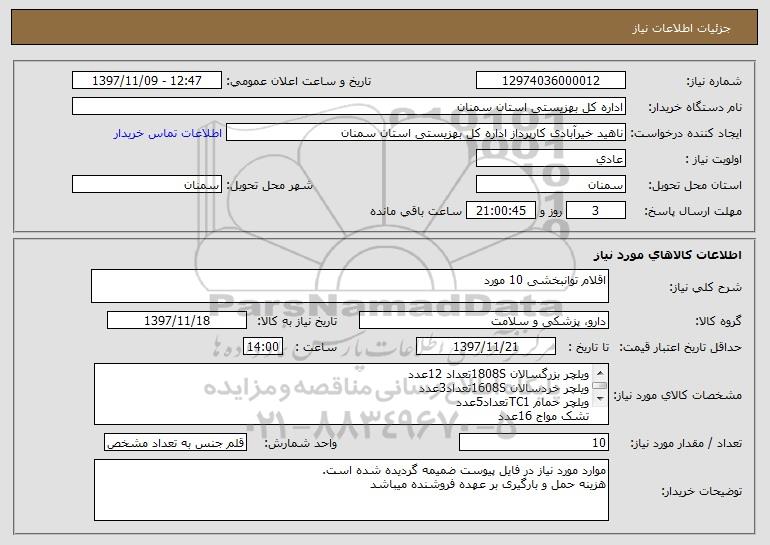Screen dimensions: 770x545
Task: Click the scrollbar thumb in specifications box
Action: point(600,386)
